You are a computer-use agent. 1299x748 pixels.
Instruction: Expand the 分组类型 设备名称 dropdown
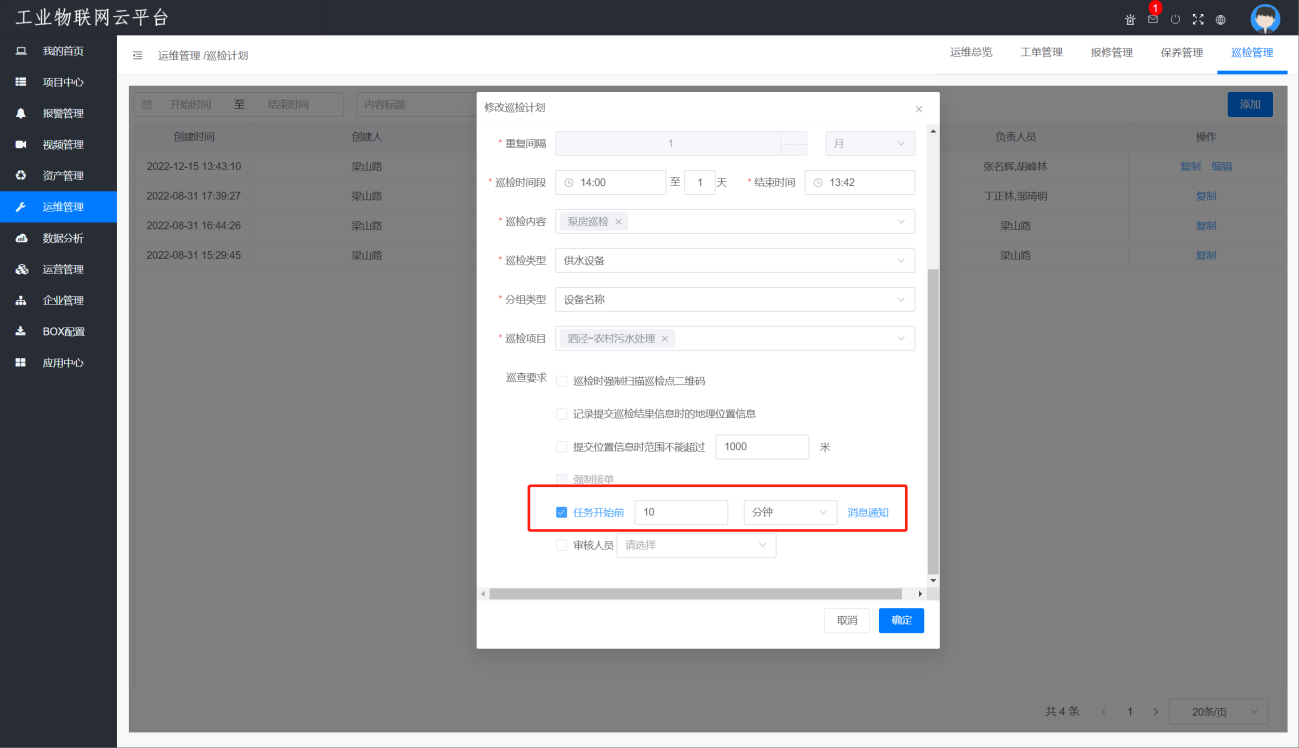(x=734, y=299)
